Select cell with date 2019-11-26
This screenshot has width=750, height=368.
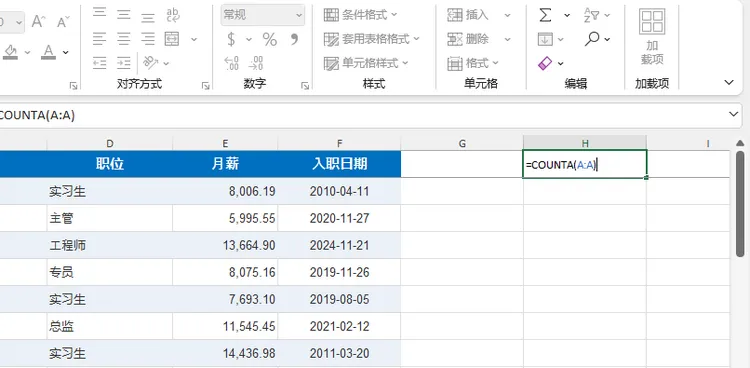(x=339, y=272)
